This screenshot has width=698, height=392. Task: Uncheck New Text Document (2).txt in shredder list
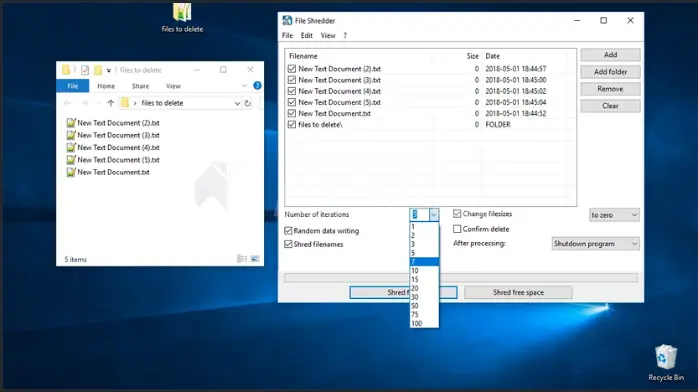tap(292, 69)
